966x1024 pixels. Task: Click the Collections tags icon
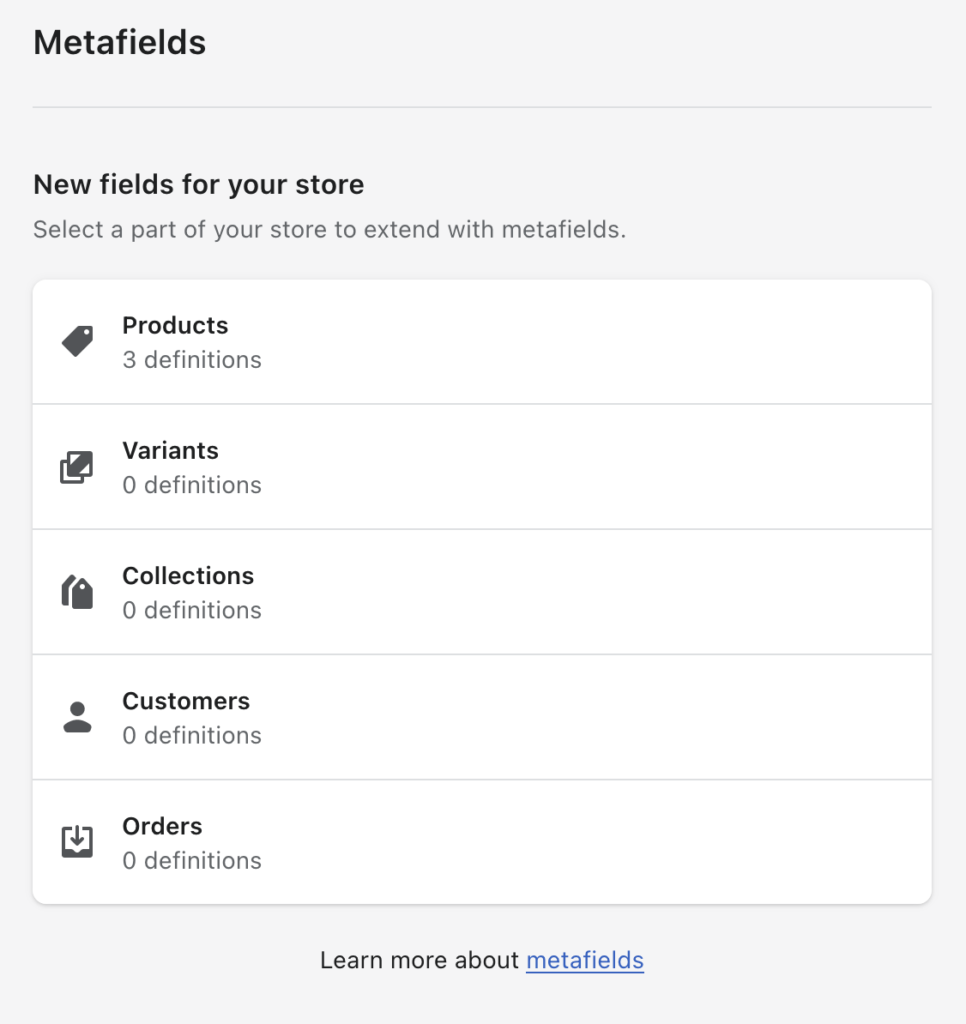click(x=76, y=591)
